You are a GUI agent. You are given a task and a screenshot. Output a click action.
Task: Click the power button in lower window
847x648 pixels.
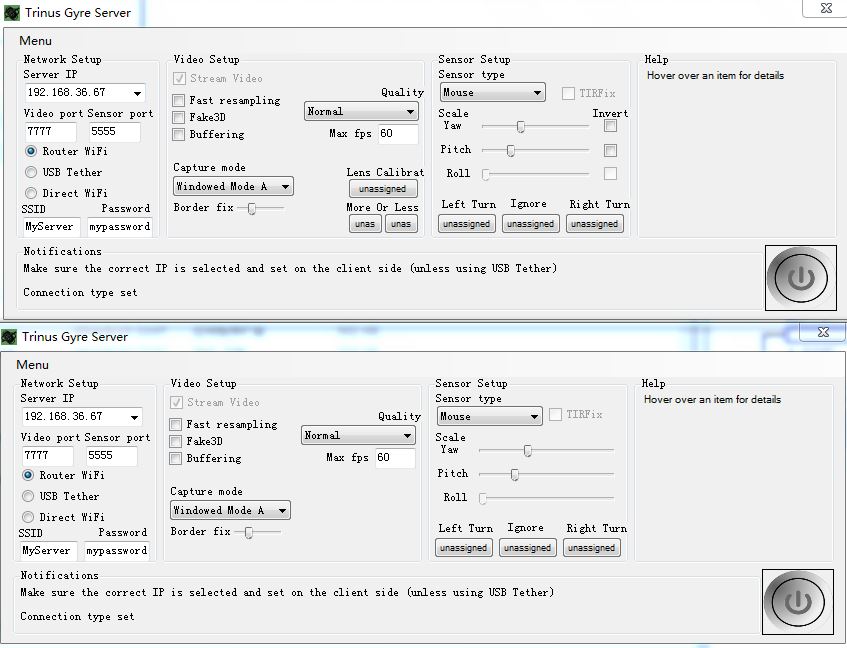click(798, 602)
